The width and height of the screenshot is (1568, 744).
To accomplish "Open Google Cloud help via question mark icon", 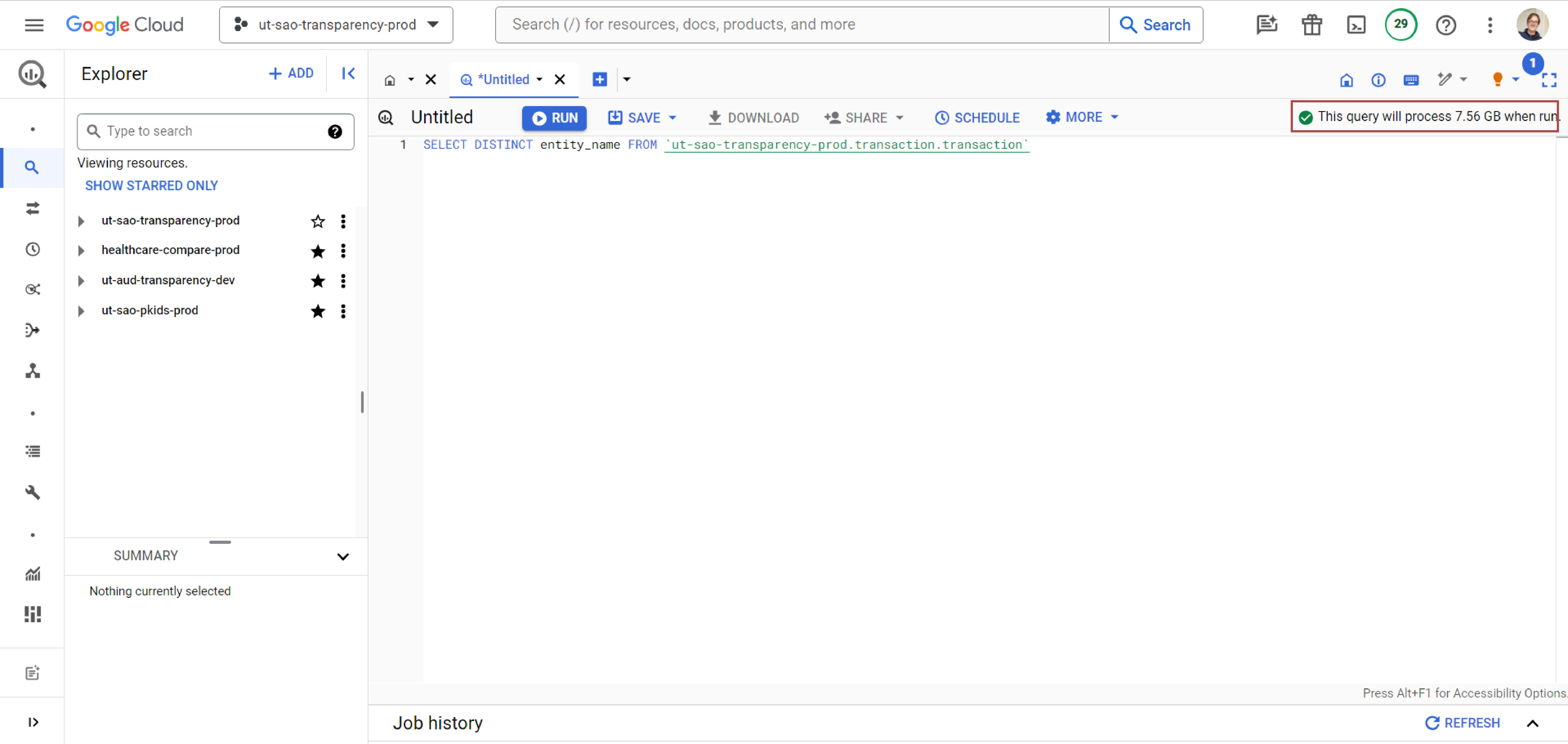I will click(1446, 25).
